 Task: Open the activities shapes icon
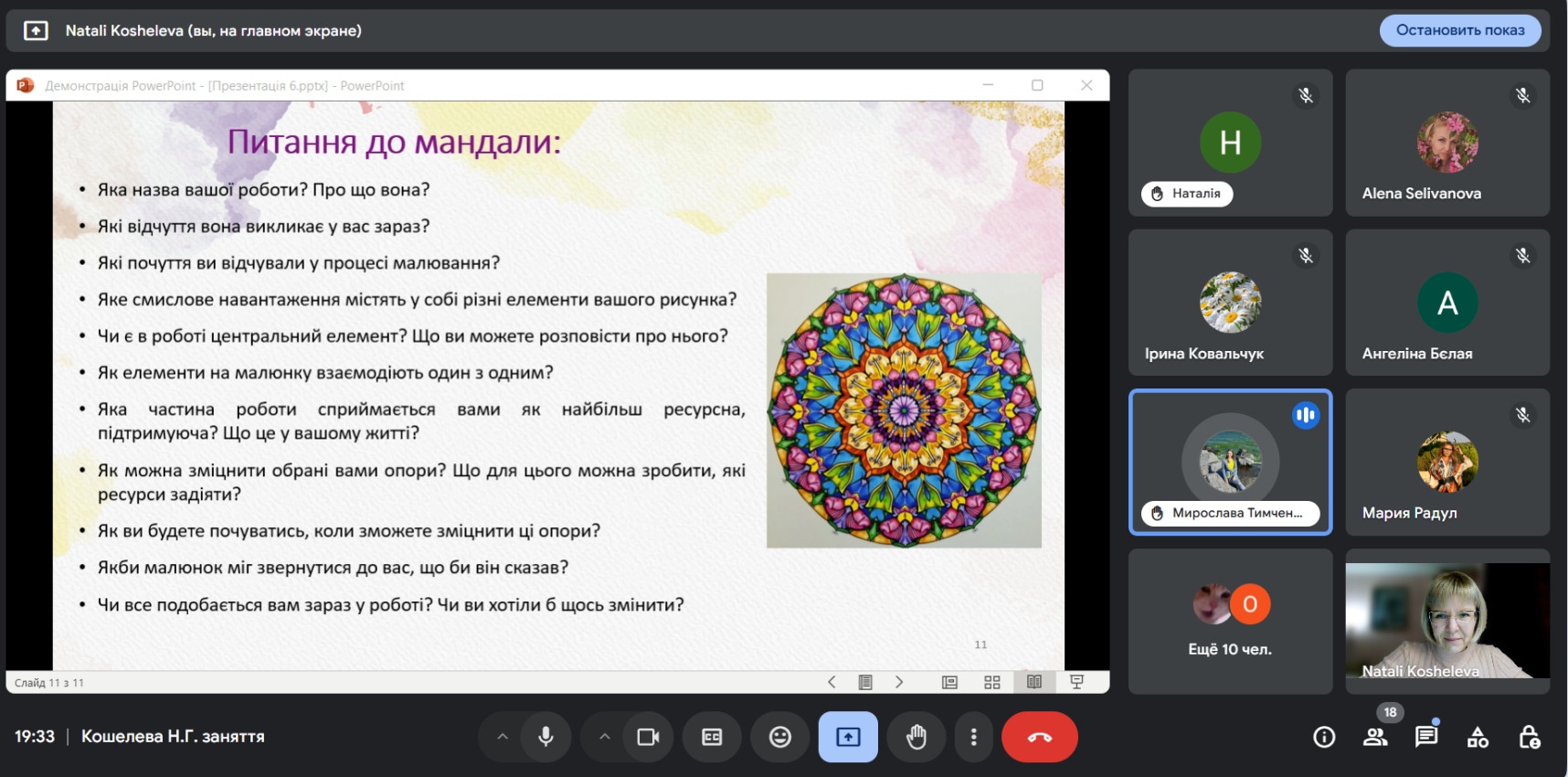pyautogui.click(x=1478, y=737)
